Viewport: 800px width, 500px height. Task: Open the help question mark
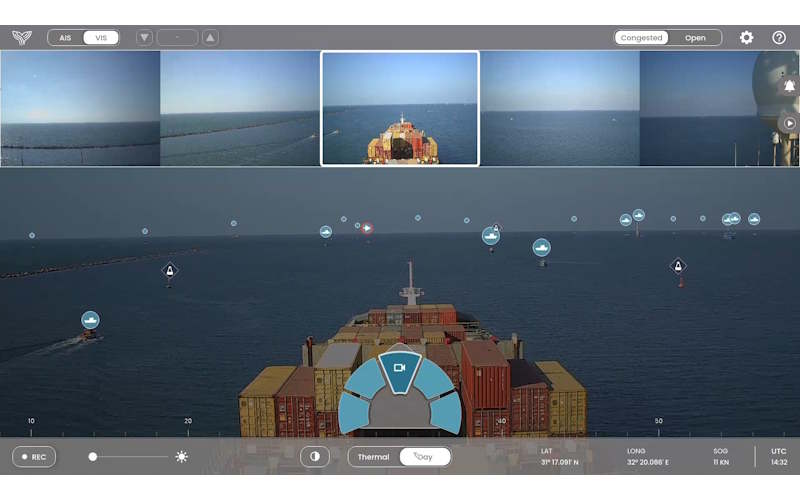(x=779, y=38)
